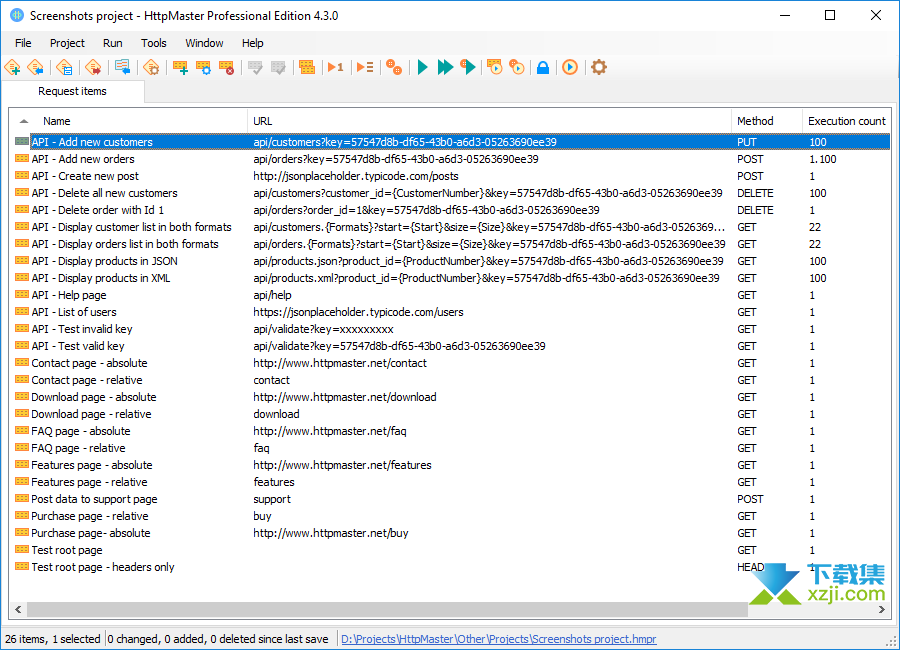Click the teal play icon with orange circle

pyautogui.click(x=468, y=67)
